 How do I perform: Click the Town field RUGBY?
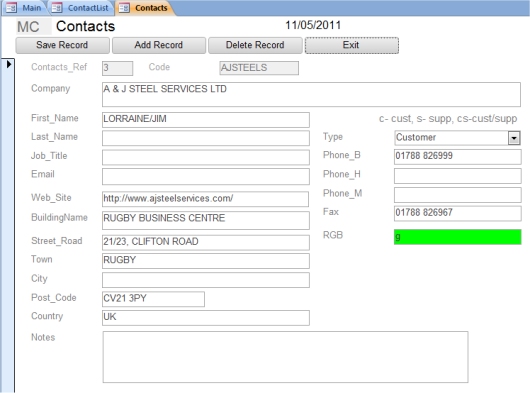[x=206, y=261]
